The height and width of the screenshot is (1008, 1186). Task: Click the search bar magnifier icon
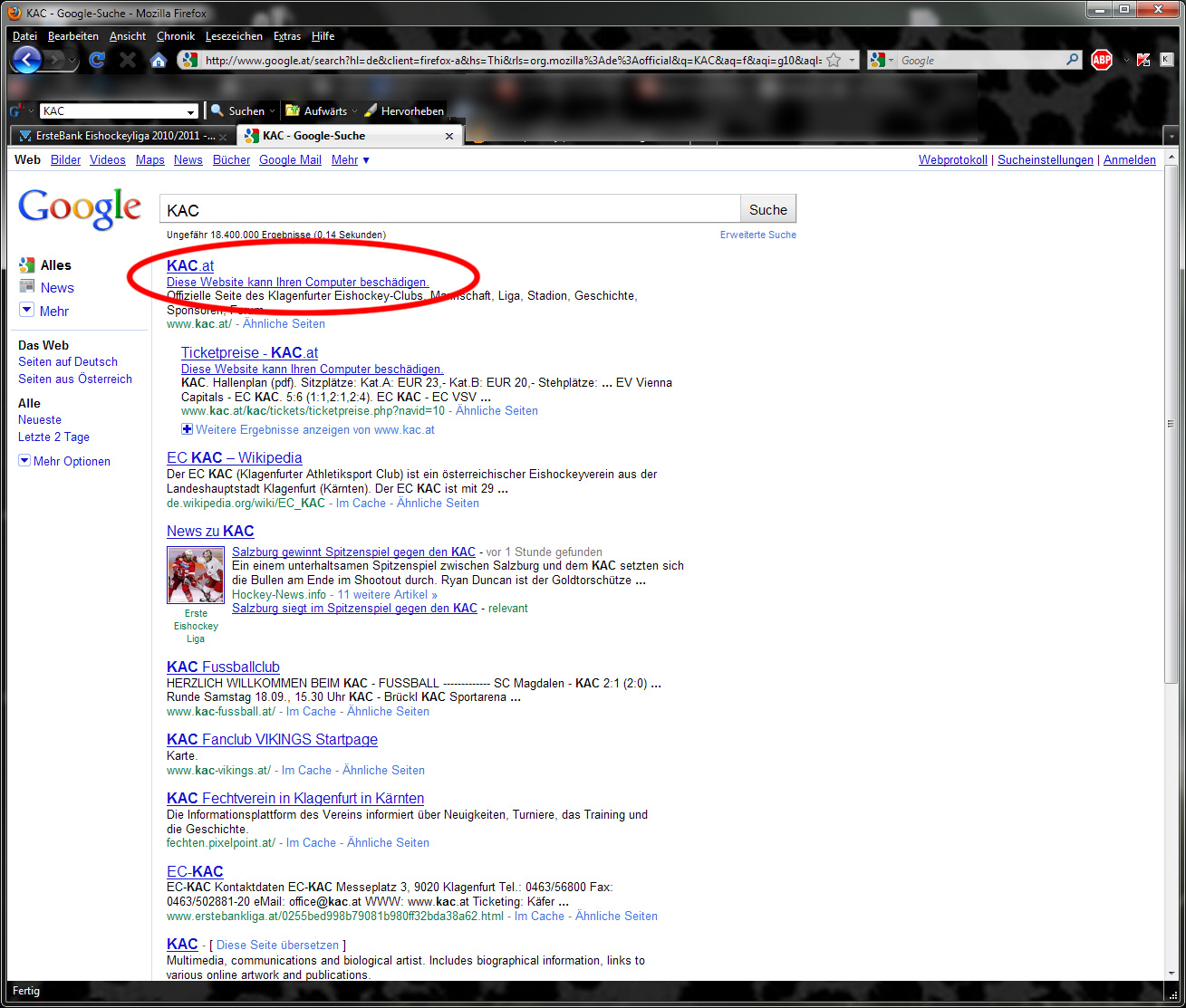click(x=1073, y=60)
